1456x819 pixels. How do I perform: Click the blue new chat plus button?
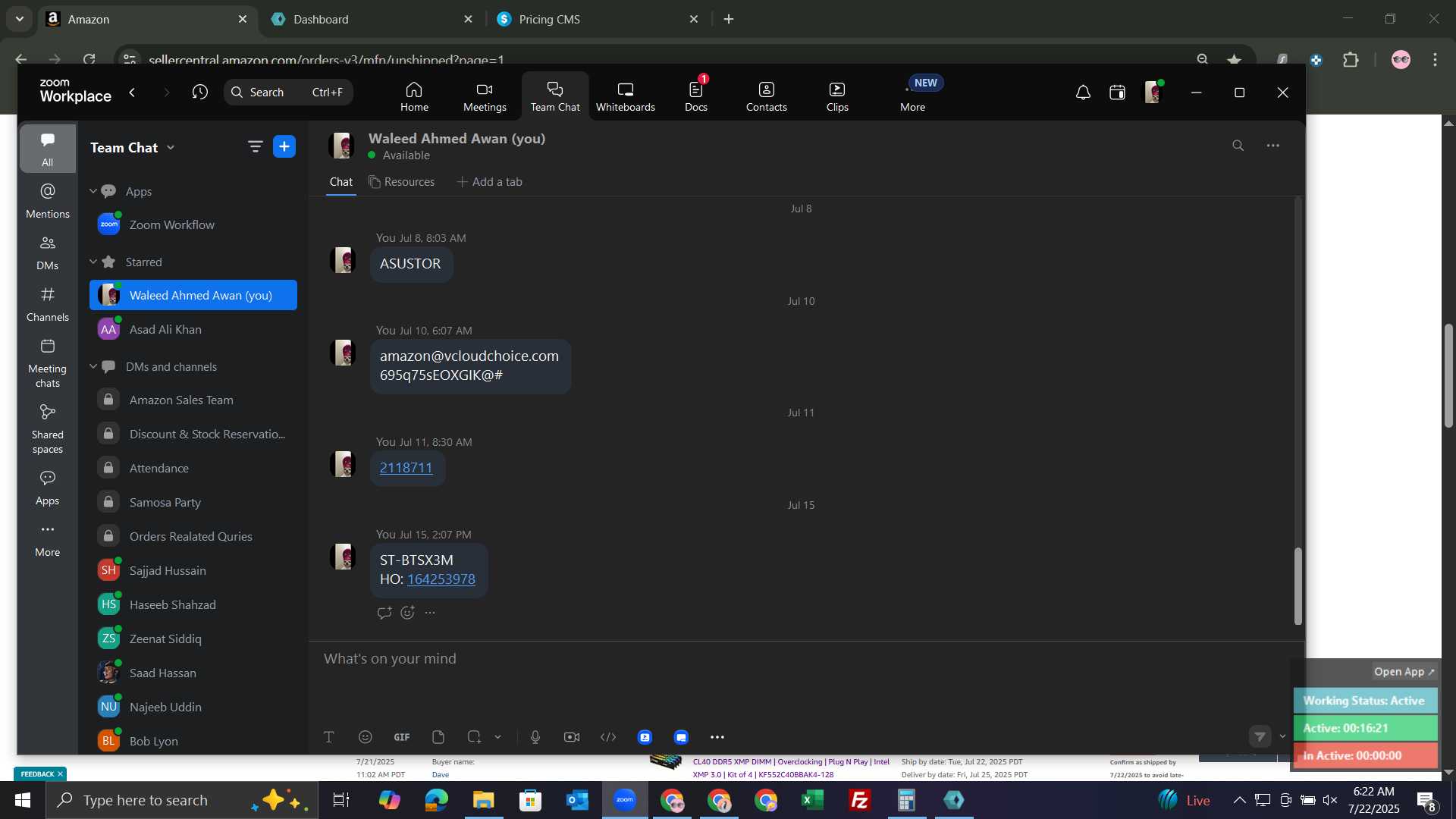[x=284, y=146]
